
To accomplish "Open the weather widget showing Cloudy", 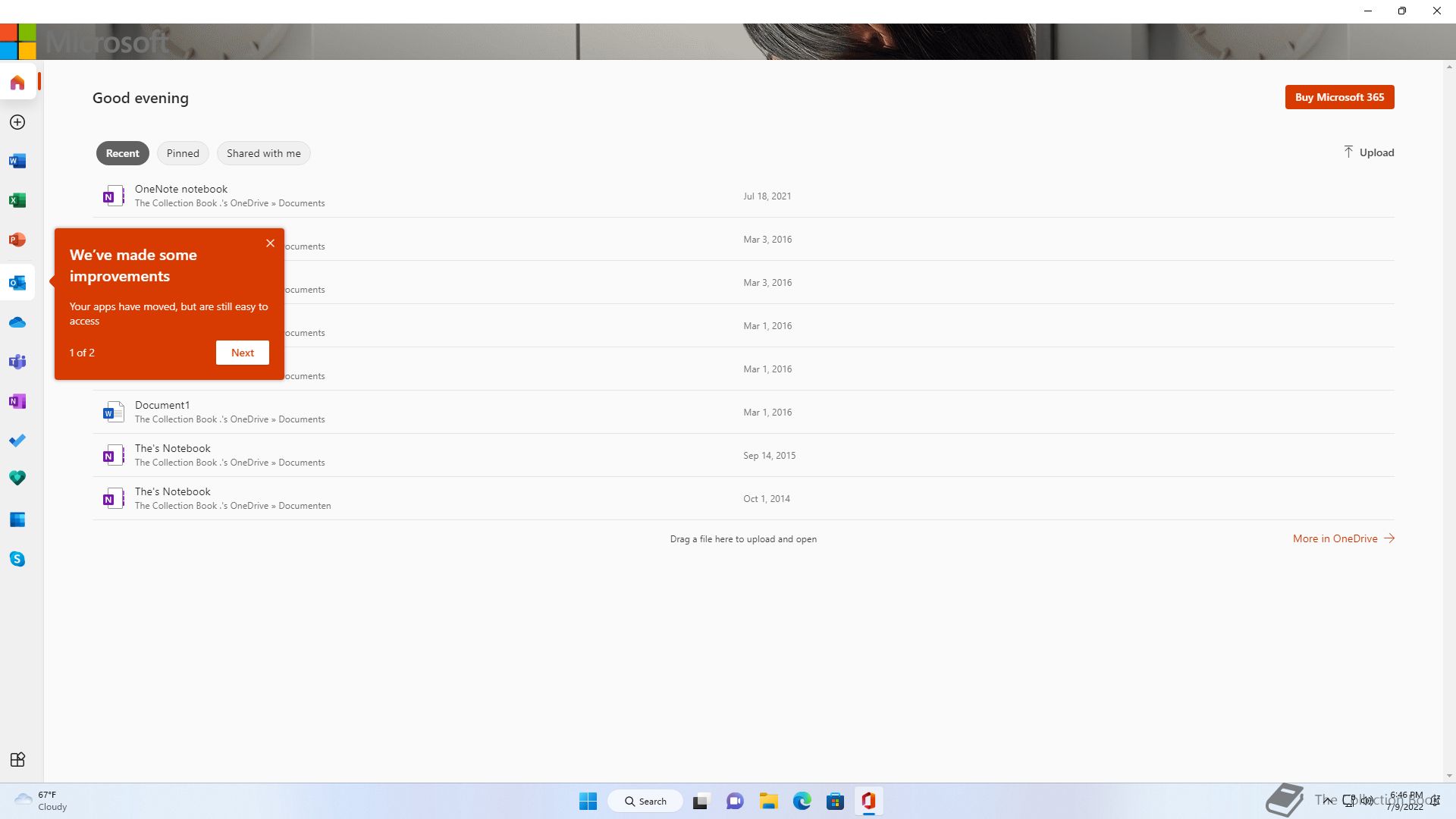I will [x=41, y=801].
